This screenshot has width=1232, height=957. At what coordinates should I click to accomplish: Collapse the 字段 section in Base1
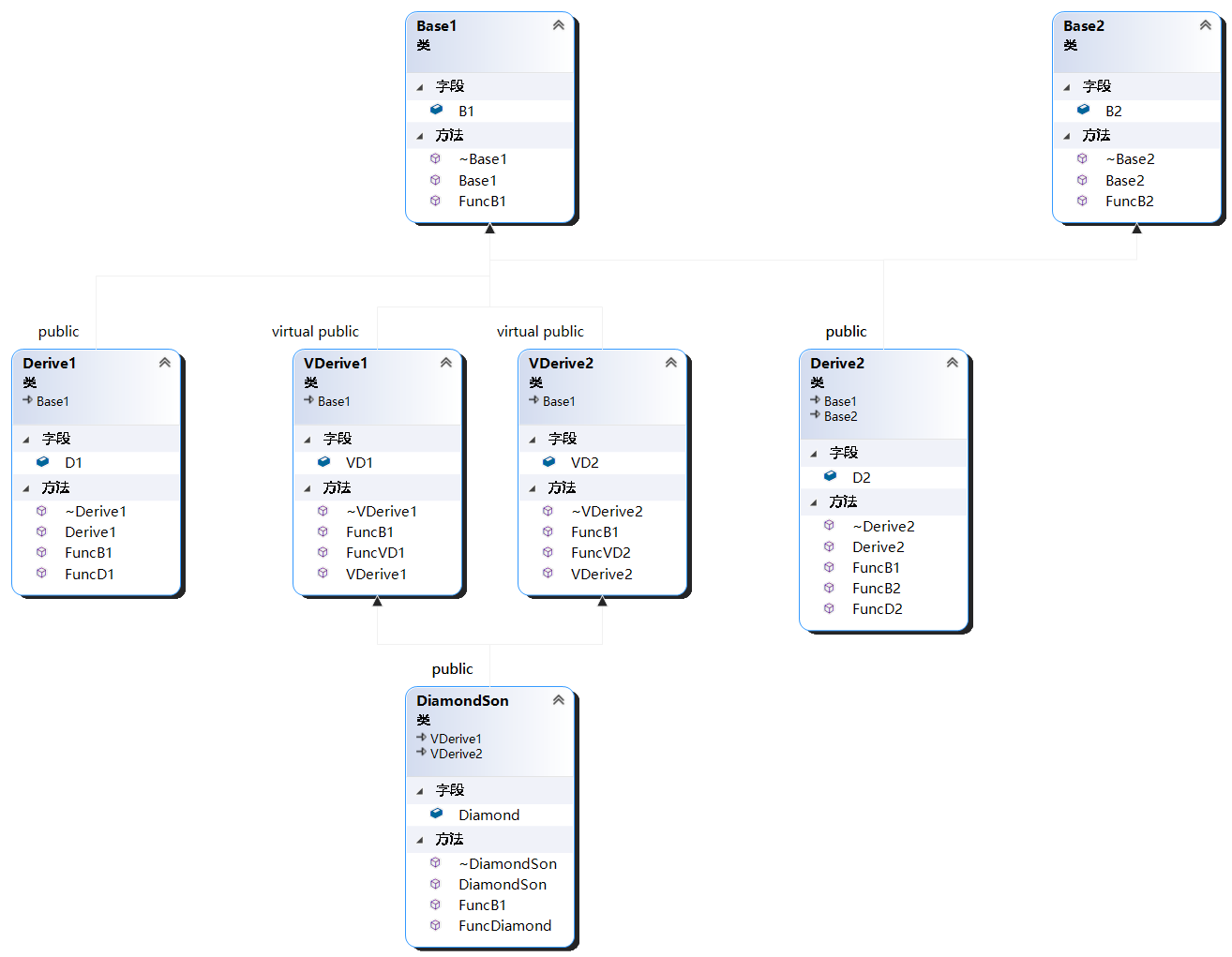click(x=420, y=87)
